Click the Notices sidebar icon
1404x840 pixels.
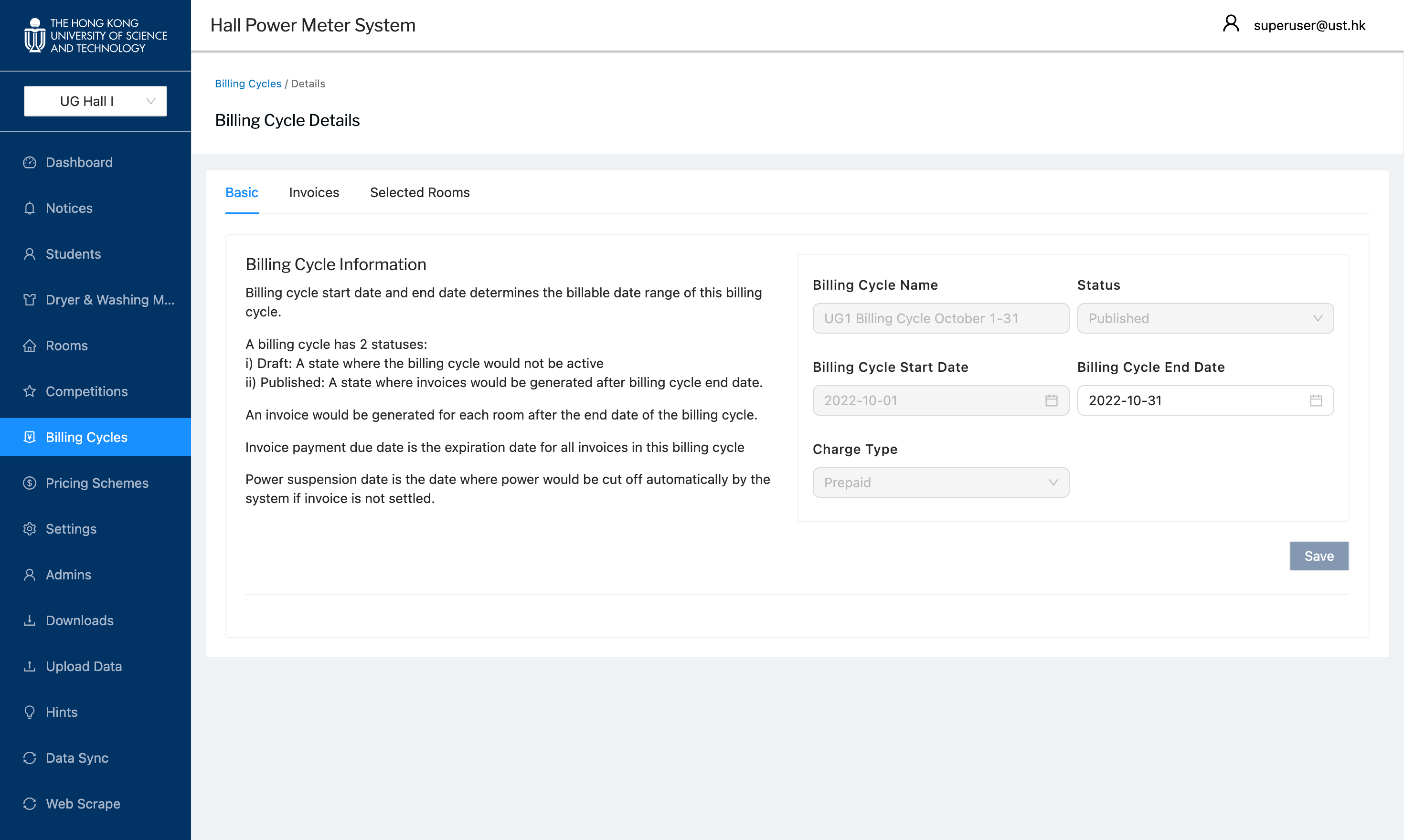click(x=30, y=207)
